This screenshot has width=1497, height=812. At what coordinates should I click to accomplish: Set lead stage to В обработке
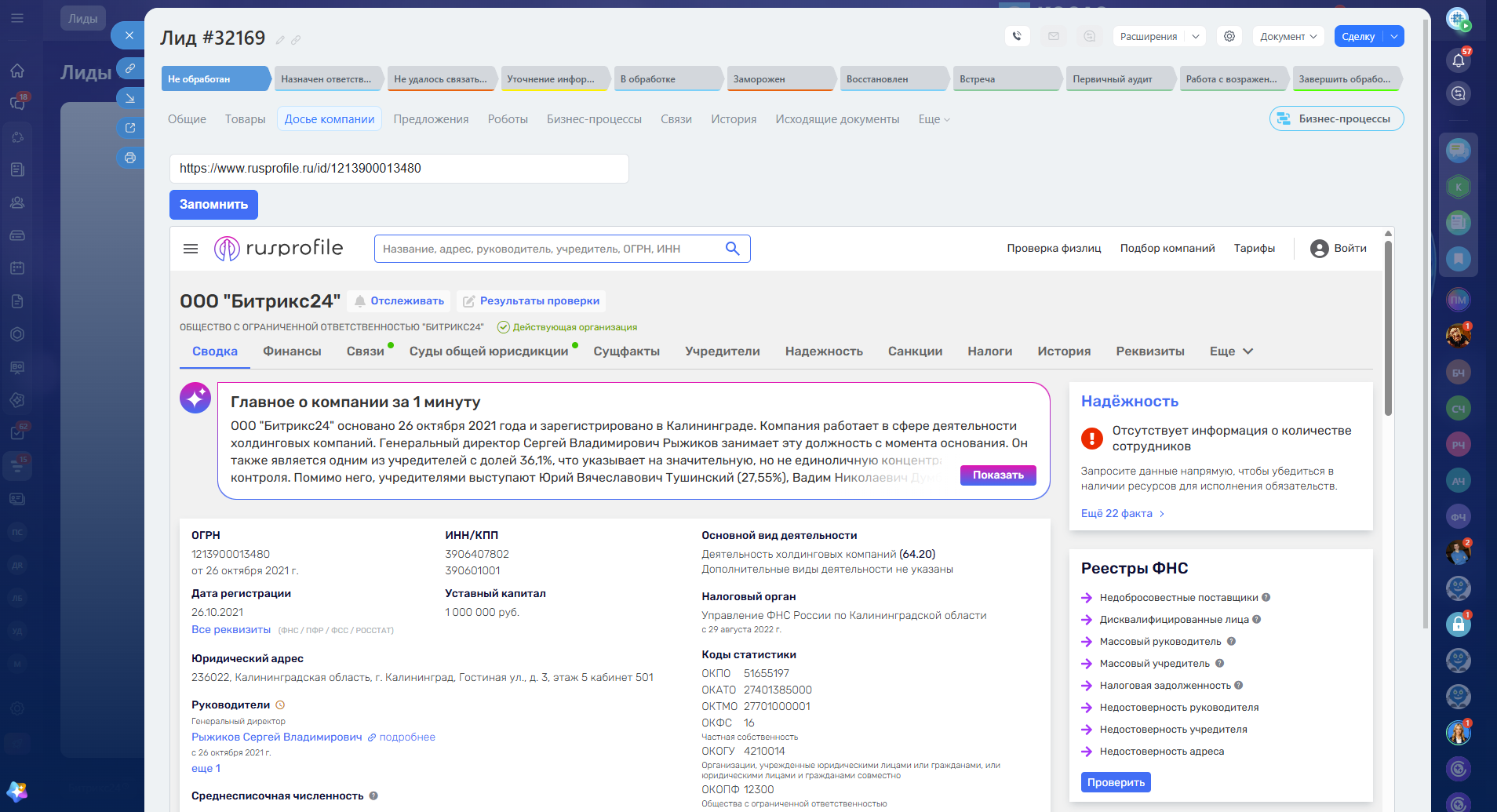click(668, 78)
